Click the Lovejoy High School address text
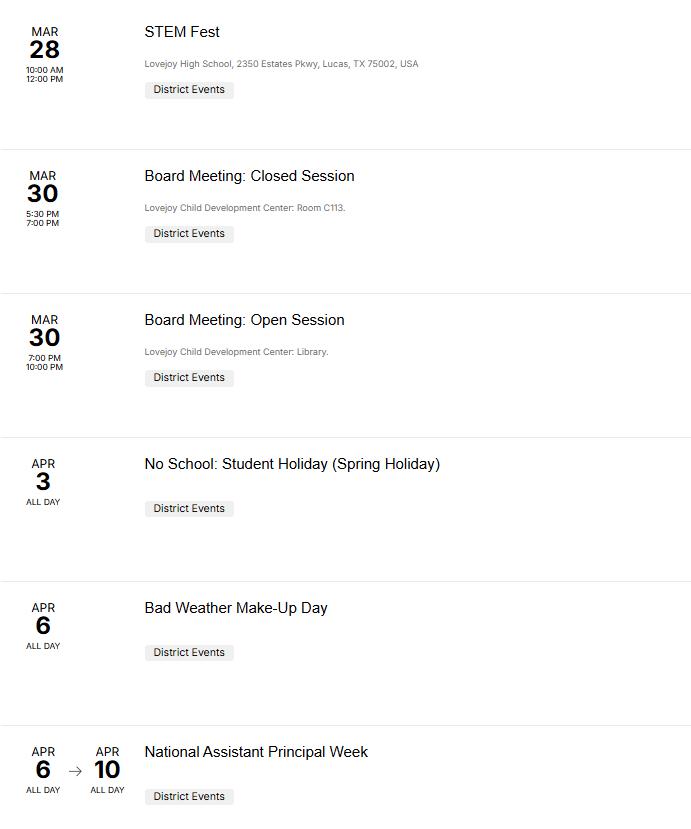 281,64
